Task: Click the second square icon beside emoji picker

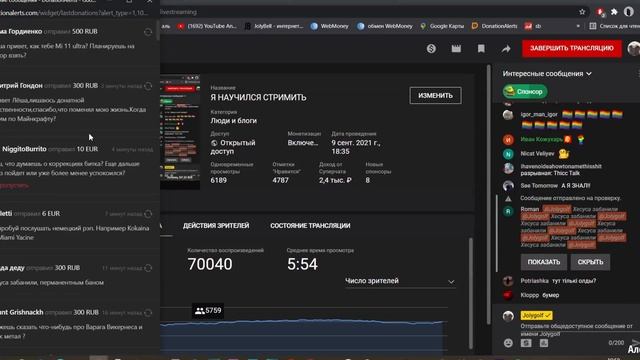Action: (x=544, y=343)
